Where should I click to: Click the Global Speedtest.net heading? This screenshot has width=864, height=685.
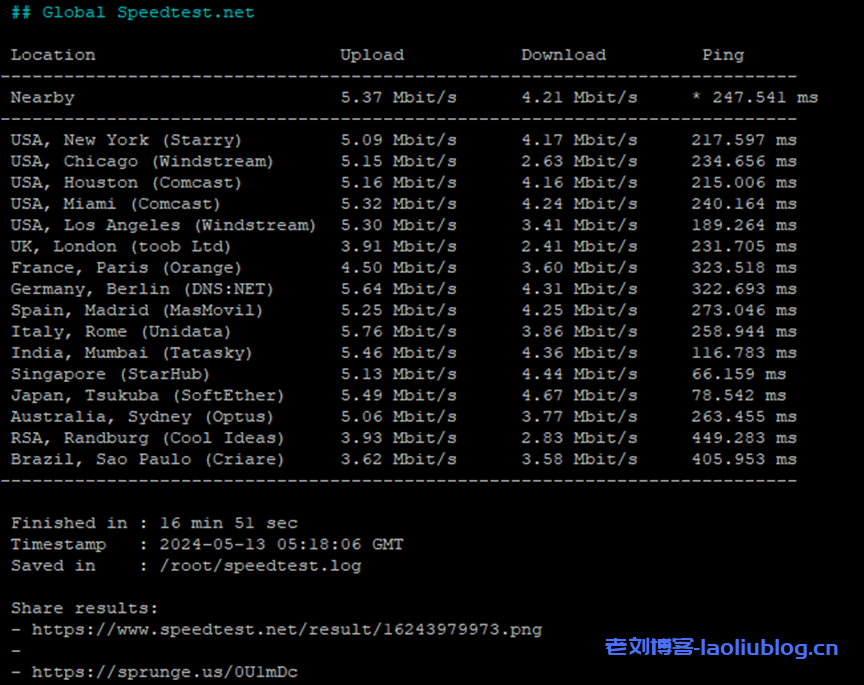coord(133,13)
